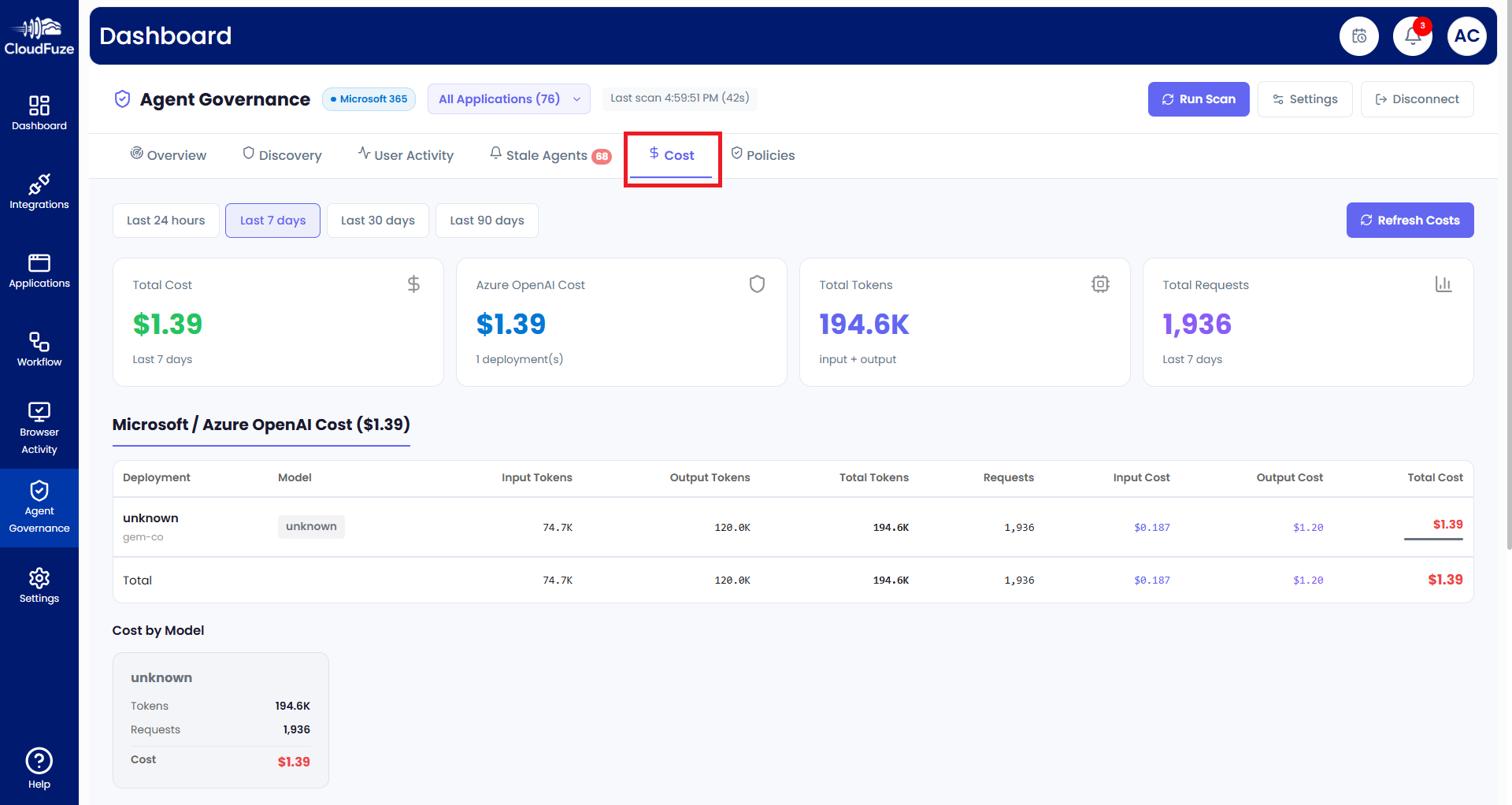Click the red 68 Stale Agents badge

(602, 156)
